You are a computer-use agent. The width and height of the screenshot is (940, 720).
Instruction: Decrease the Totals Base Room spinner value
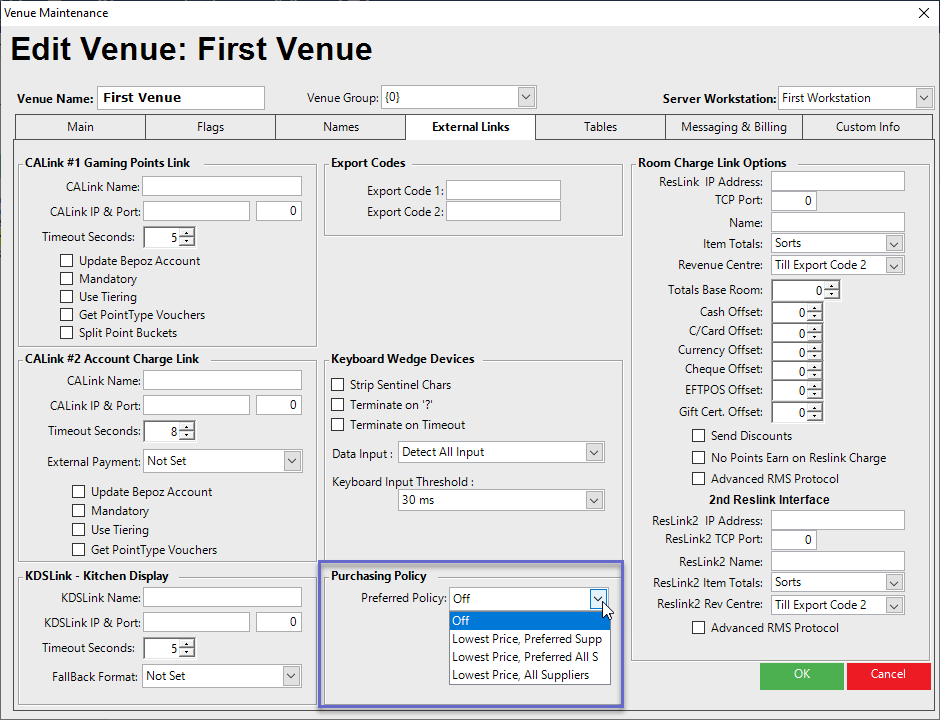(x=832, y=295)
